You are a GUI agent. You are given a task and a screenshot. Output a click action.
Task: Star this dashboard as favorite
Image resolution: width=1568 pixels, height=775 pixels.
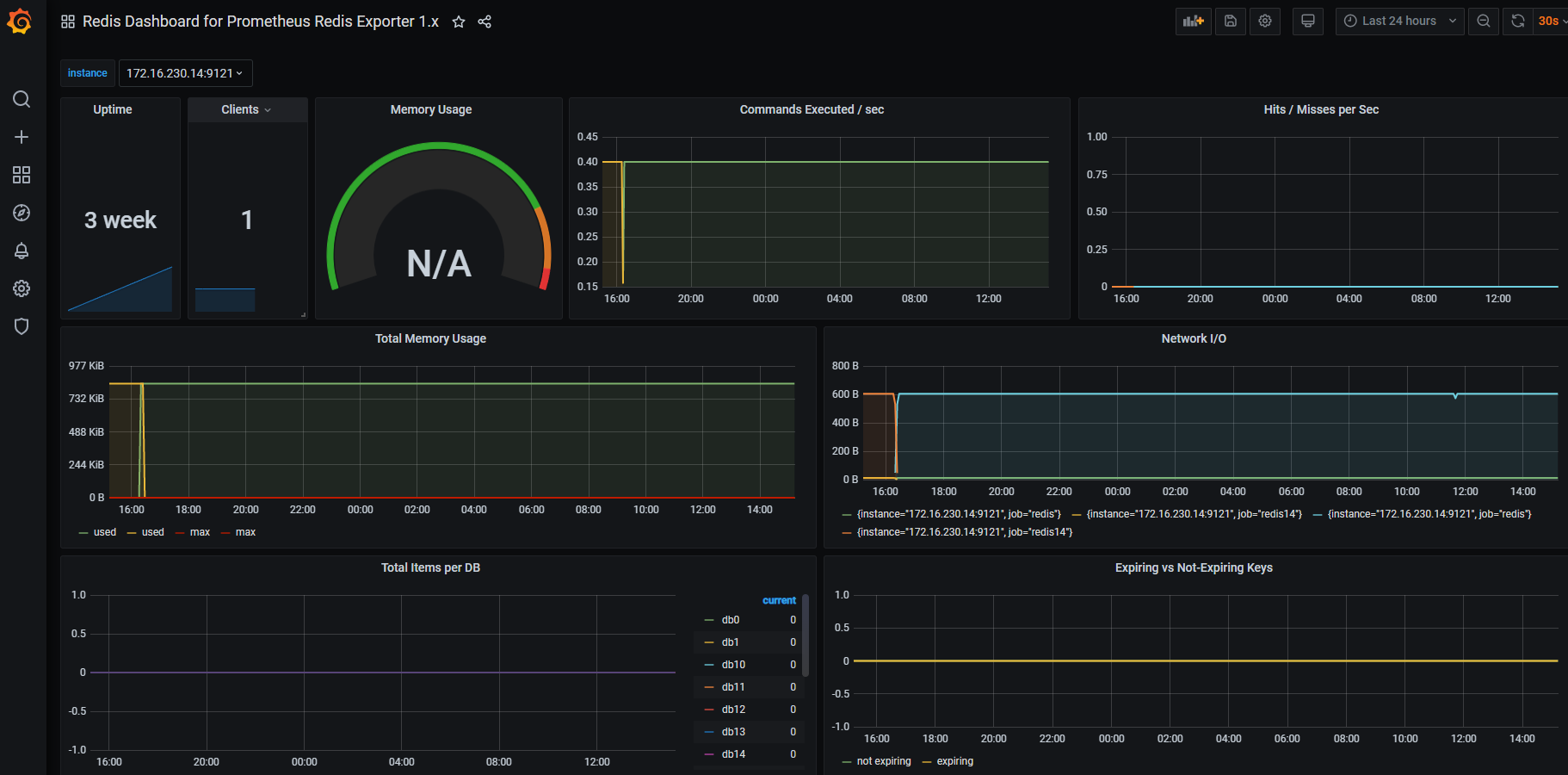(459, 22)
